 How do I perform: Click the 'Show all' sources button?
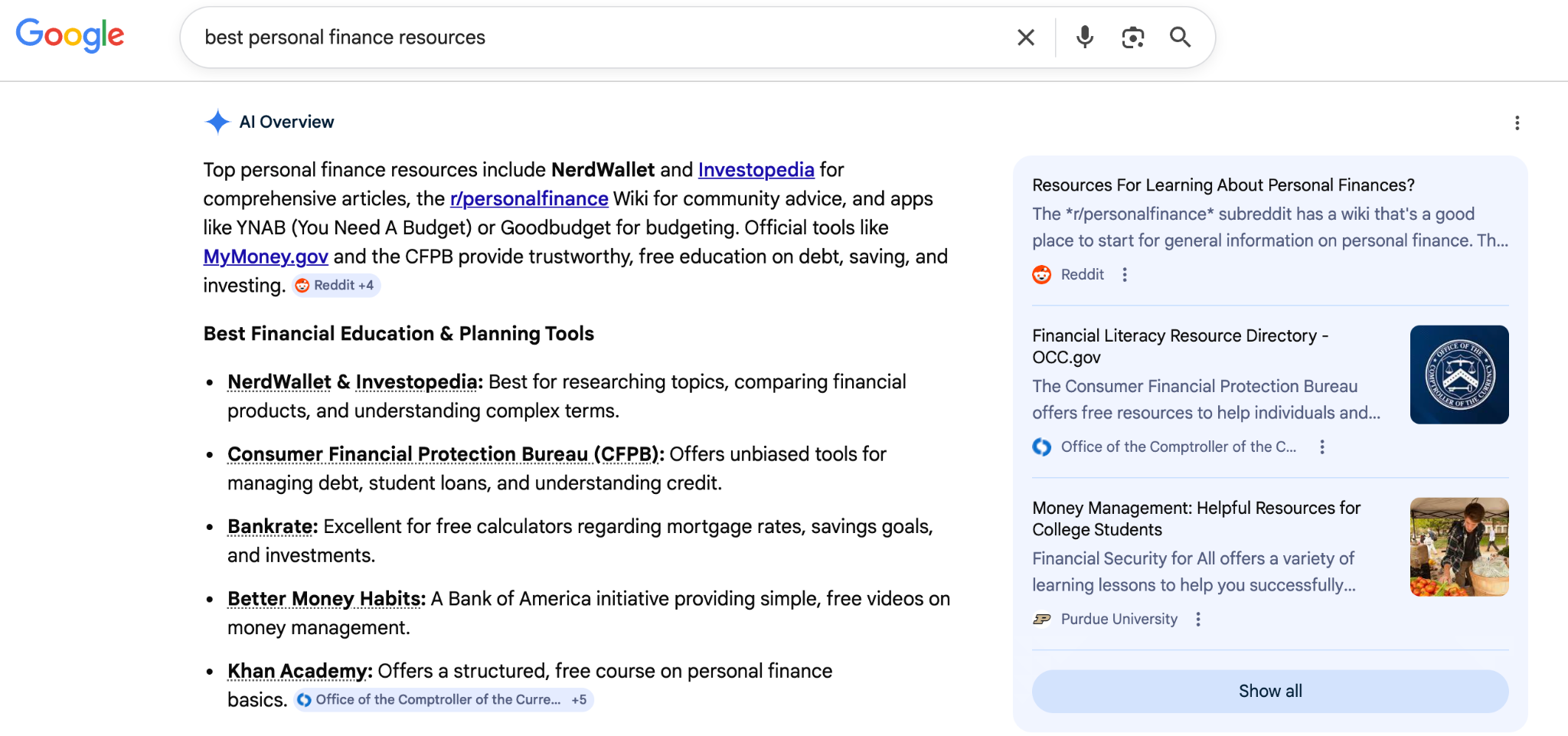[1270, 691]
